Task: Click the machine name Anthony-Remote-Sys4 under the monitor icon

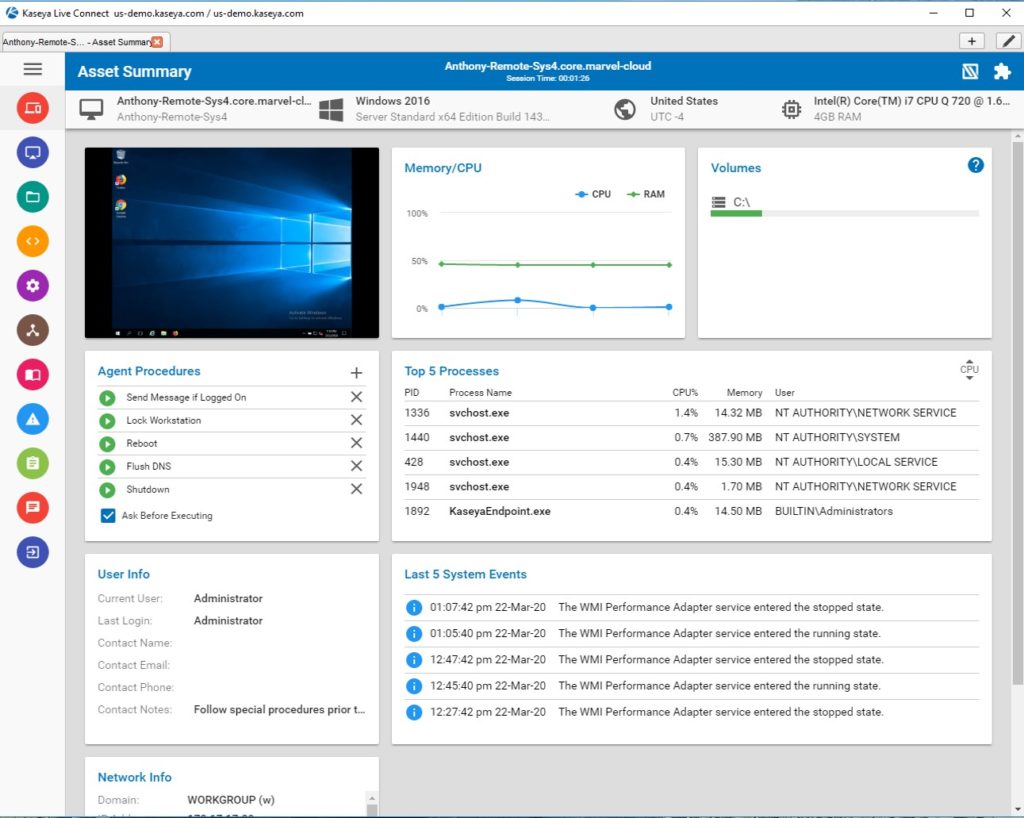Action: [172, 118]
